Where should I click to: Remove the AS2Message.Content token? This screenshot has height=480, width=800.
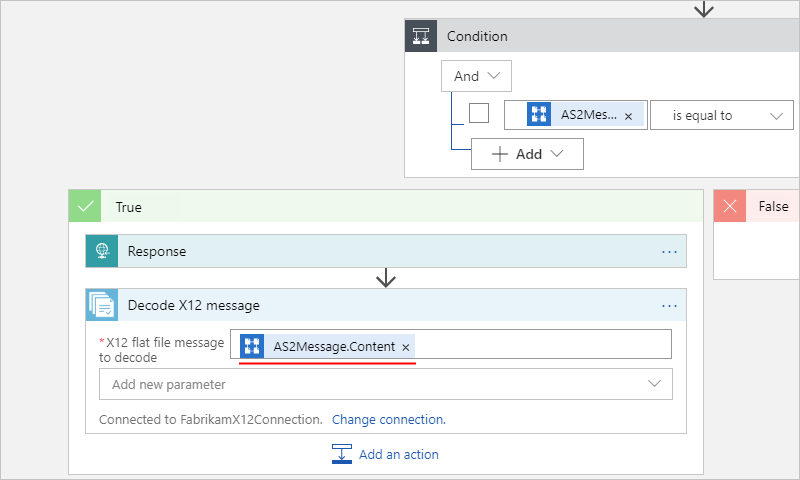405,347
